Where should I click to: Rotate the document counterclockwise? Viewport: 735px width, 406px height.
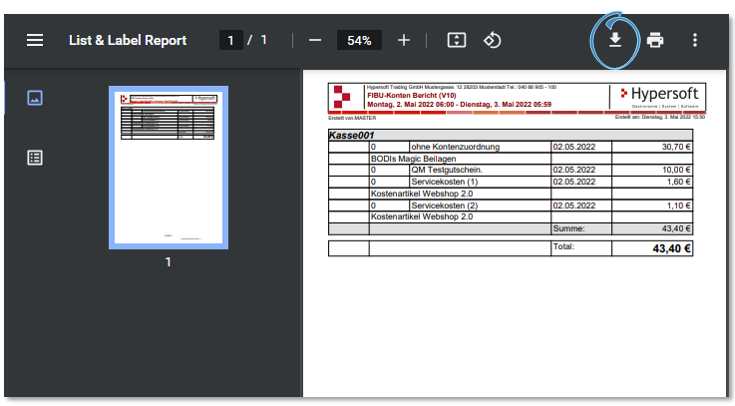492,40
